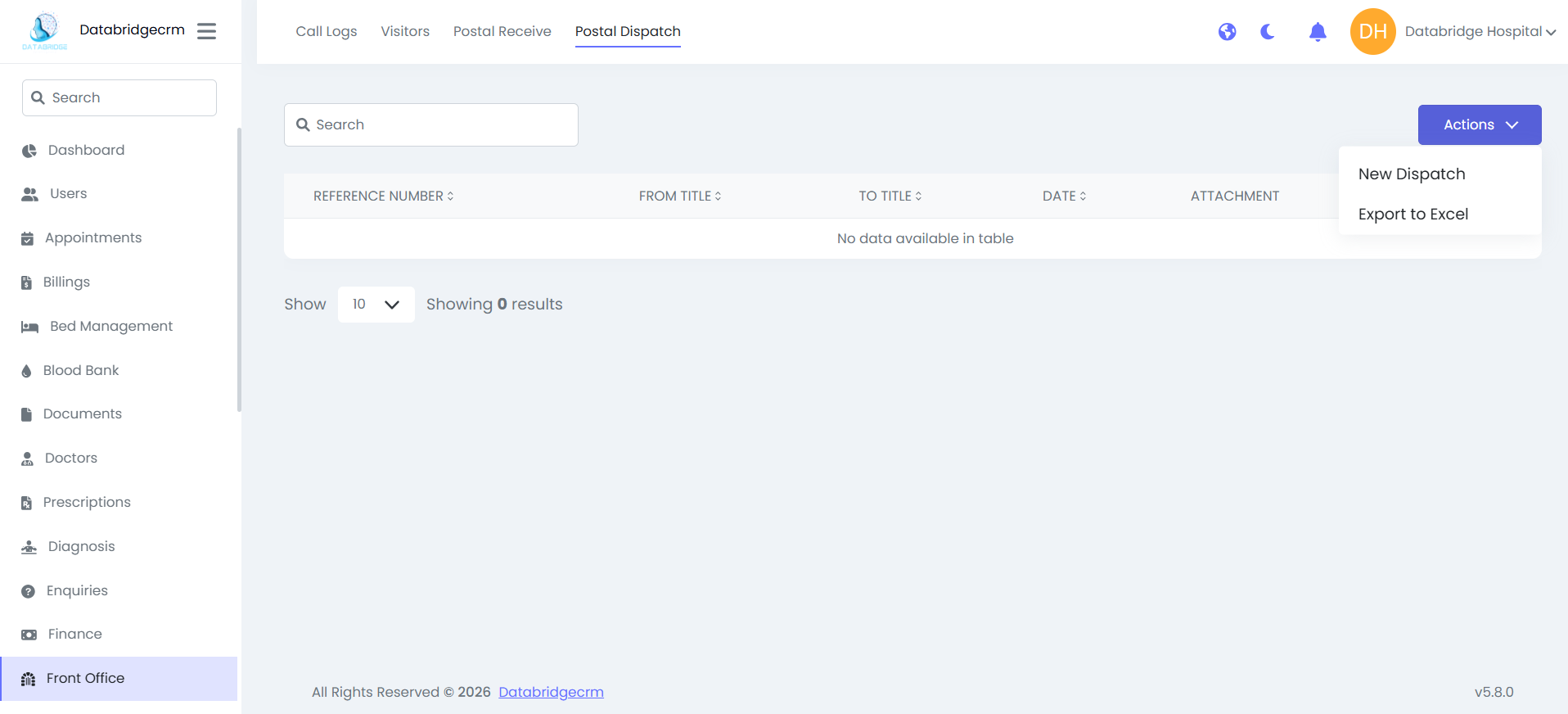
Task: Click the Enquiries question mark icon
Action: 28,591
